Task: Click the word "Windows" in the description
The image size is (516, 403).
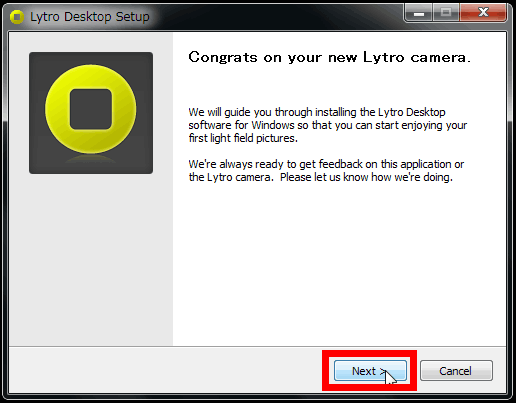Action: (273, 125)
